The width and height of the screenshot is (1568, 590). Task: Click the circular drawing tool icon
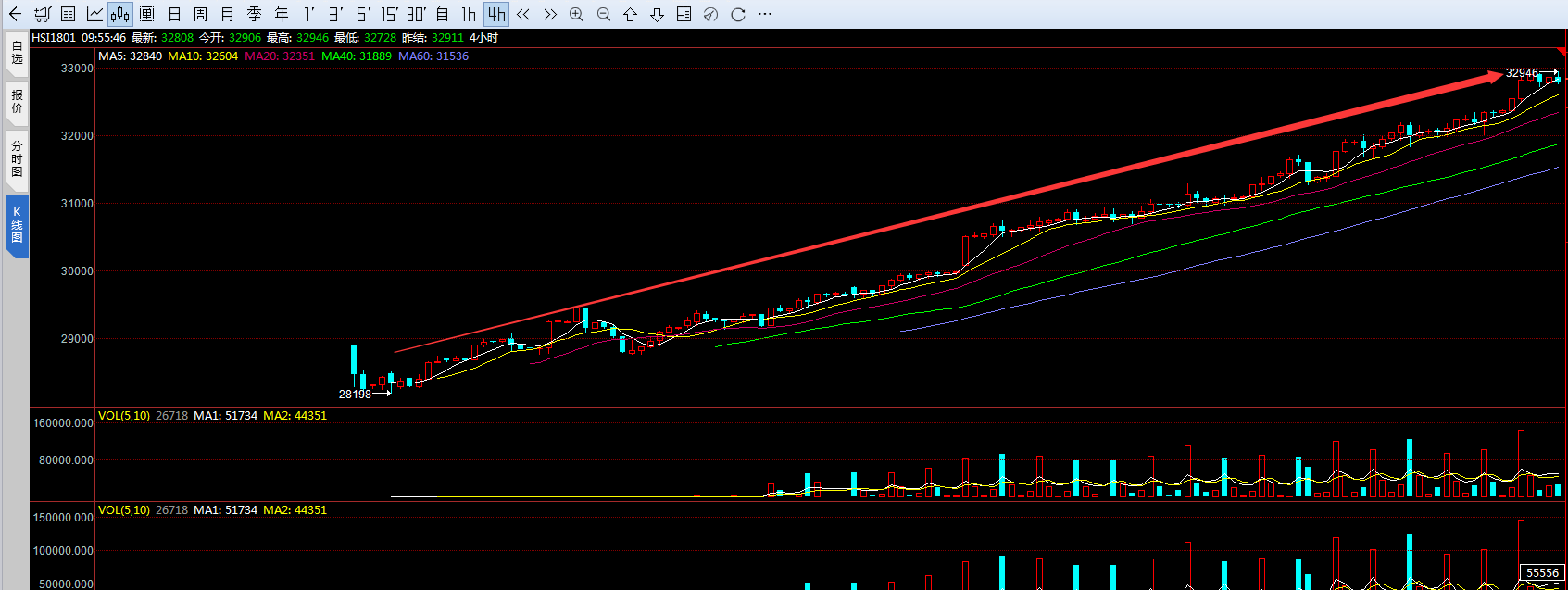click(x=710, y=14)
